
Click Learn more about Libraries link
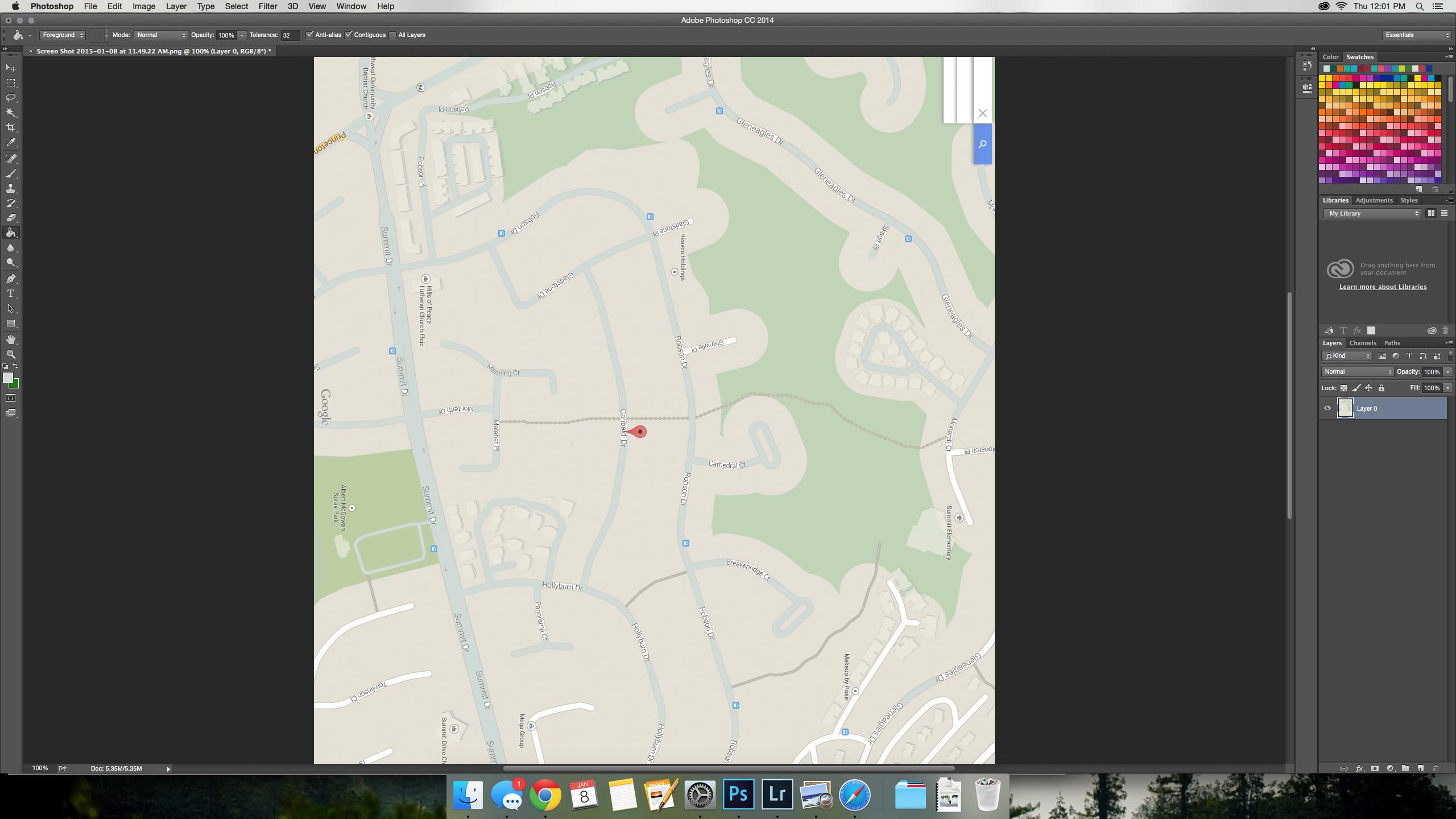pos(1383,287)
